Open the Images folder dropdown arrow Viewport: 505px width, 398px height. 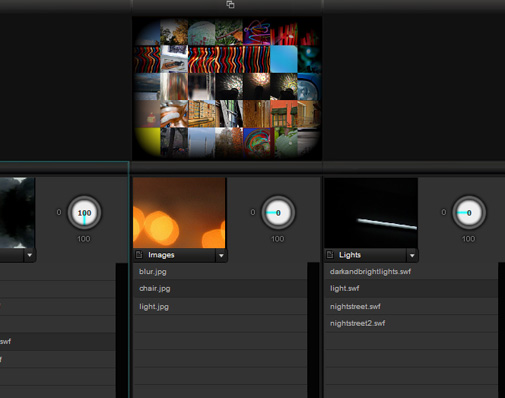pos(221,256)
